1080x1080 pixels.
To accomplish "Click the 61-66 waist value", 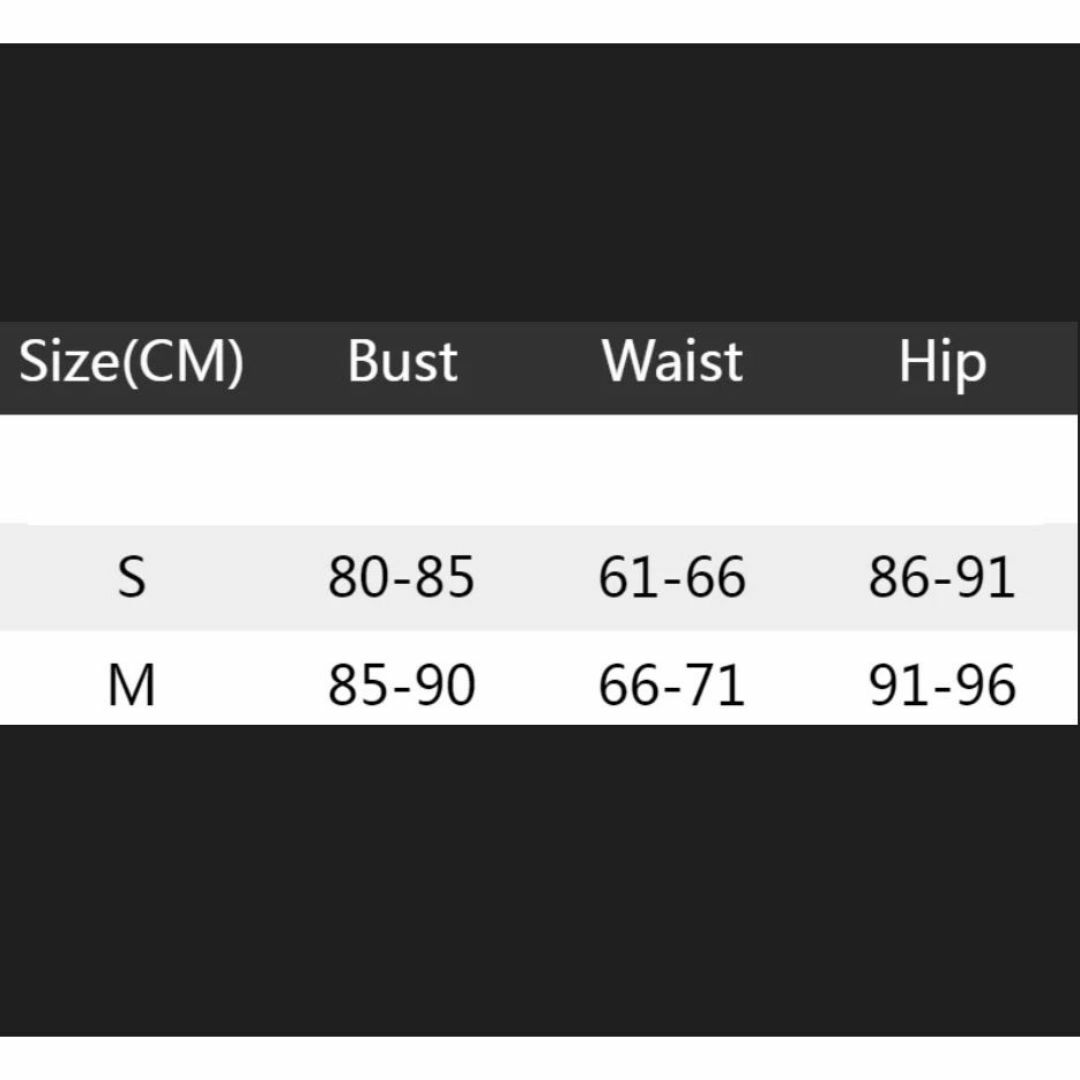I will tap(672, 577).
